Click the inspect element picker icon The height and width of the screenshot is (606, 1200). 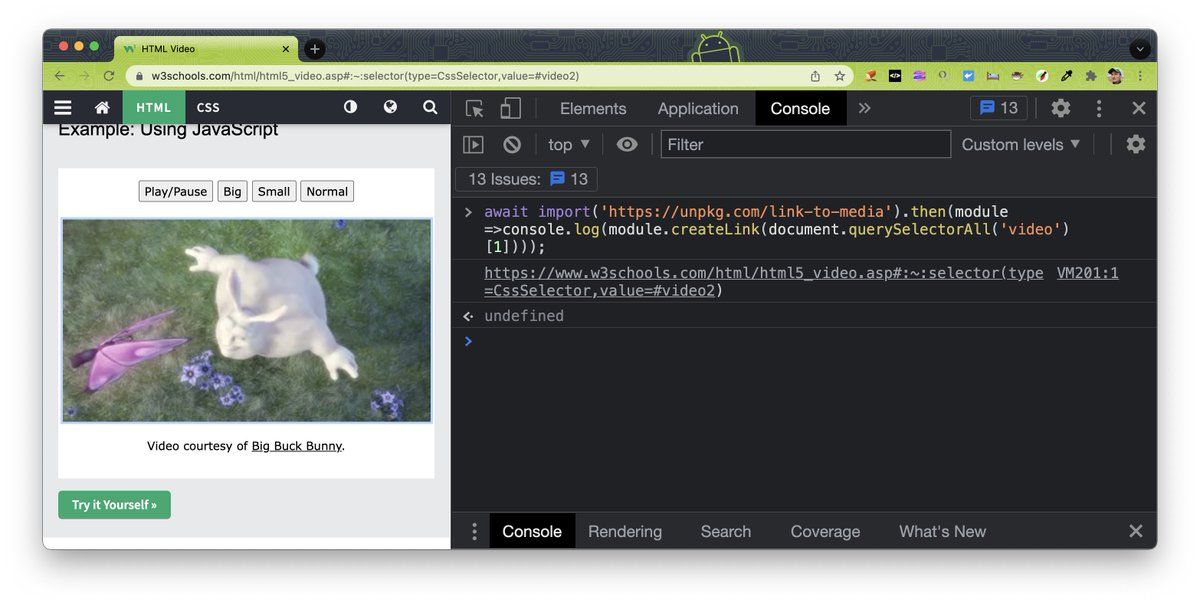pos(475,108)
